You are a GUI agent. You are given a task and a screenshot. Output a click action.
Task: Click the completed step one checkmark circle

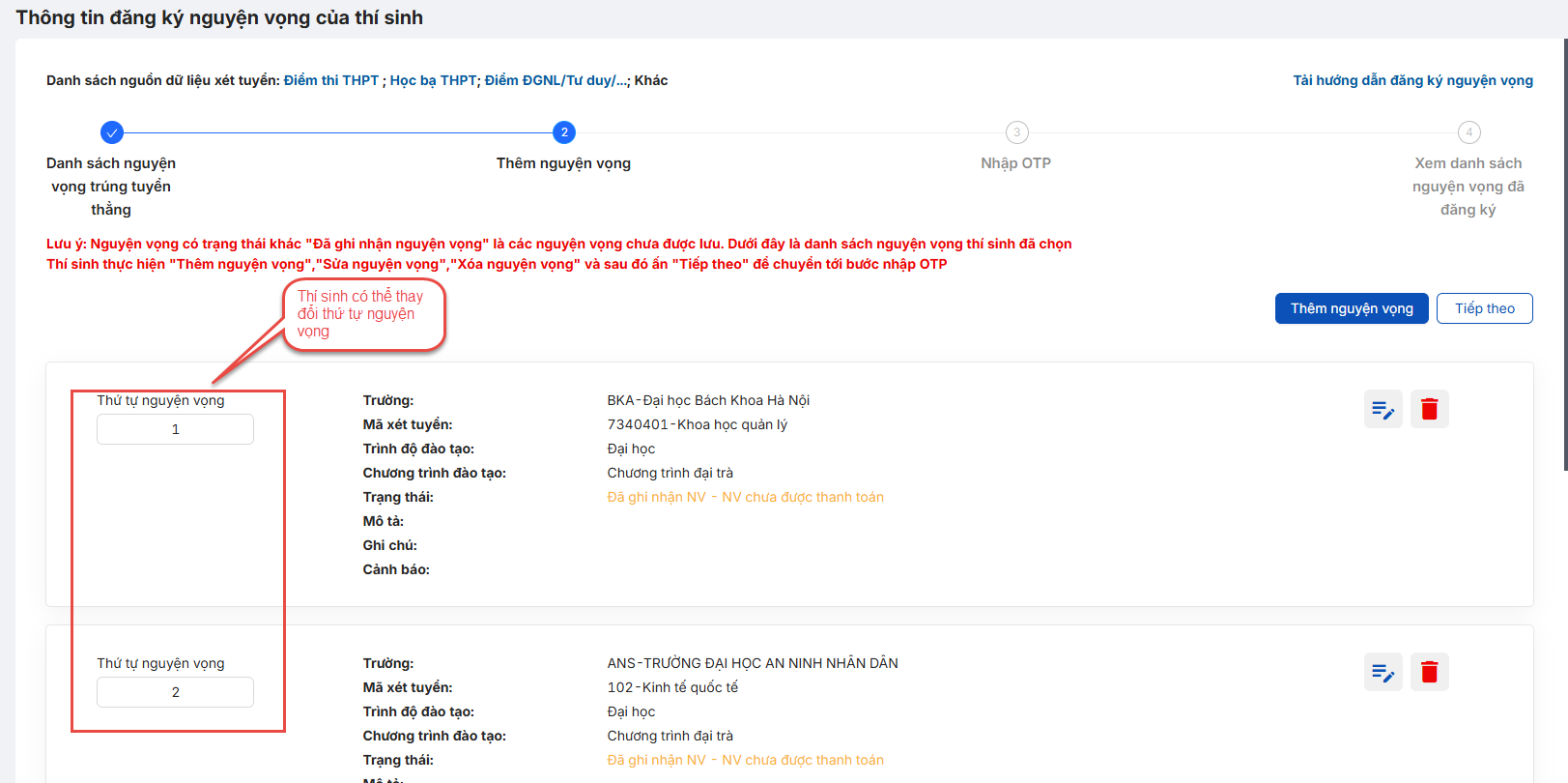[112, 132]
